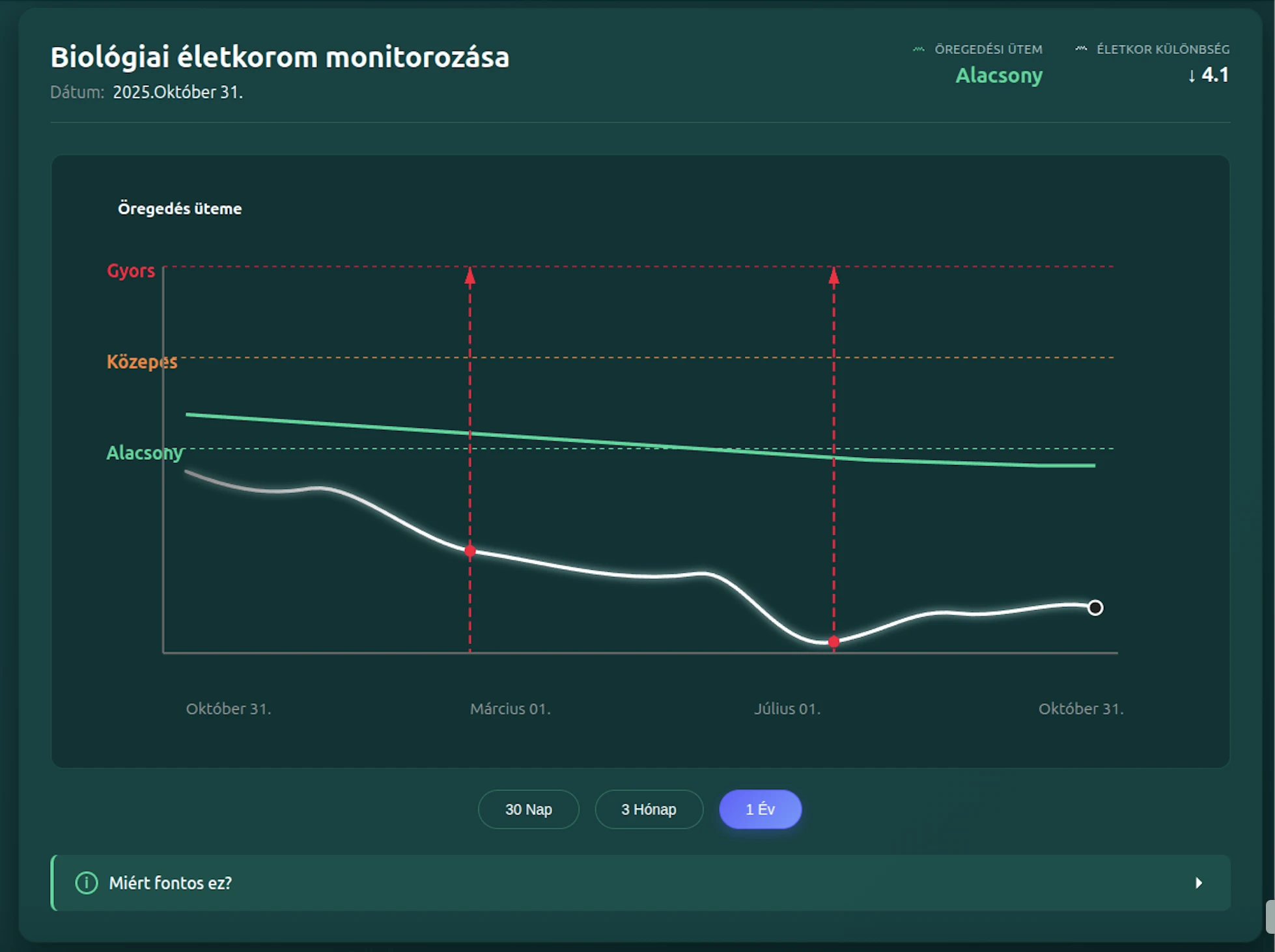1275x952 pixels.
Task: Expand the Miért fontos ez? section arrow
Action: tap(1198, 883)
